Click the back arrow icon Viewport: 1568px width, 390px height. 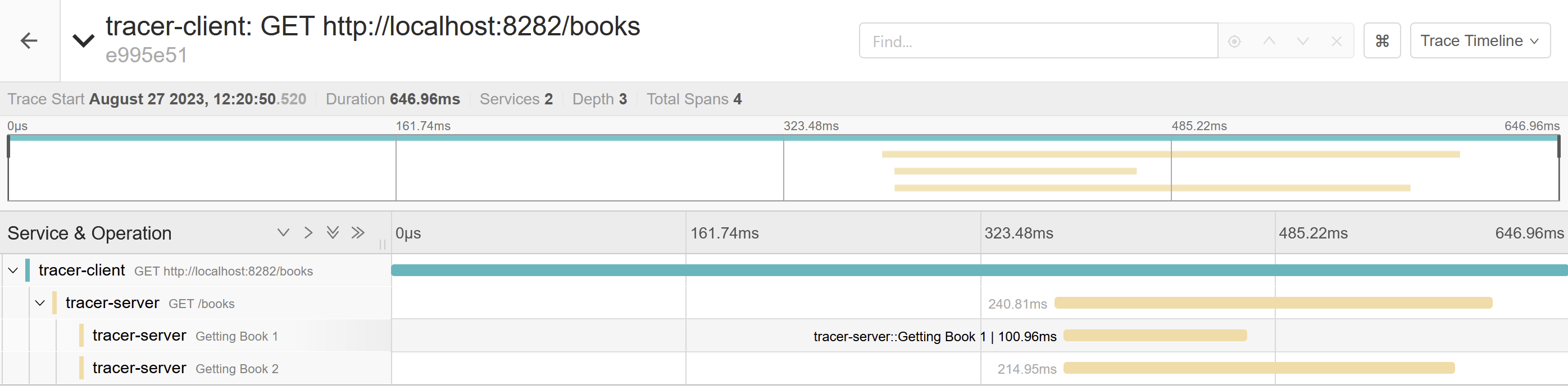[29, 41]
